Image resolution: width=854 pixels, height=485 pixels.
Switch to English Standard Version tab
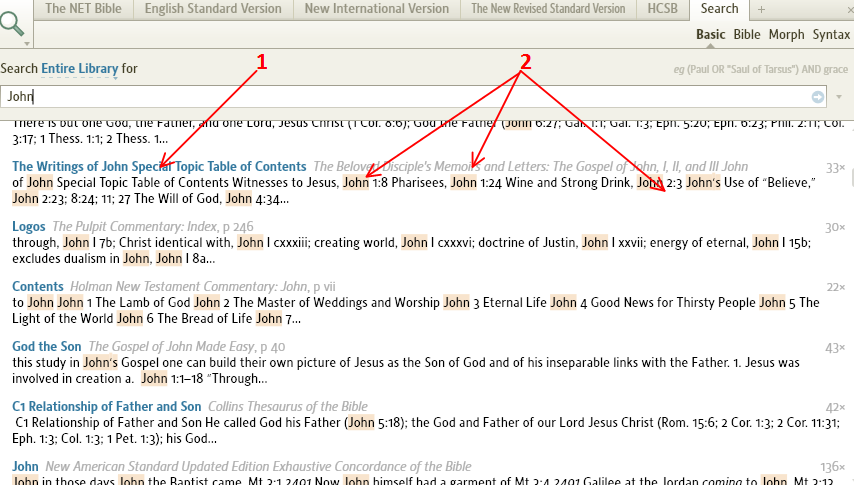click(x=213, y=9)
